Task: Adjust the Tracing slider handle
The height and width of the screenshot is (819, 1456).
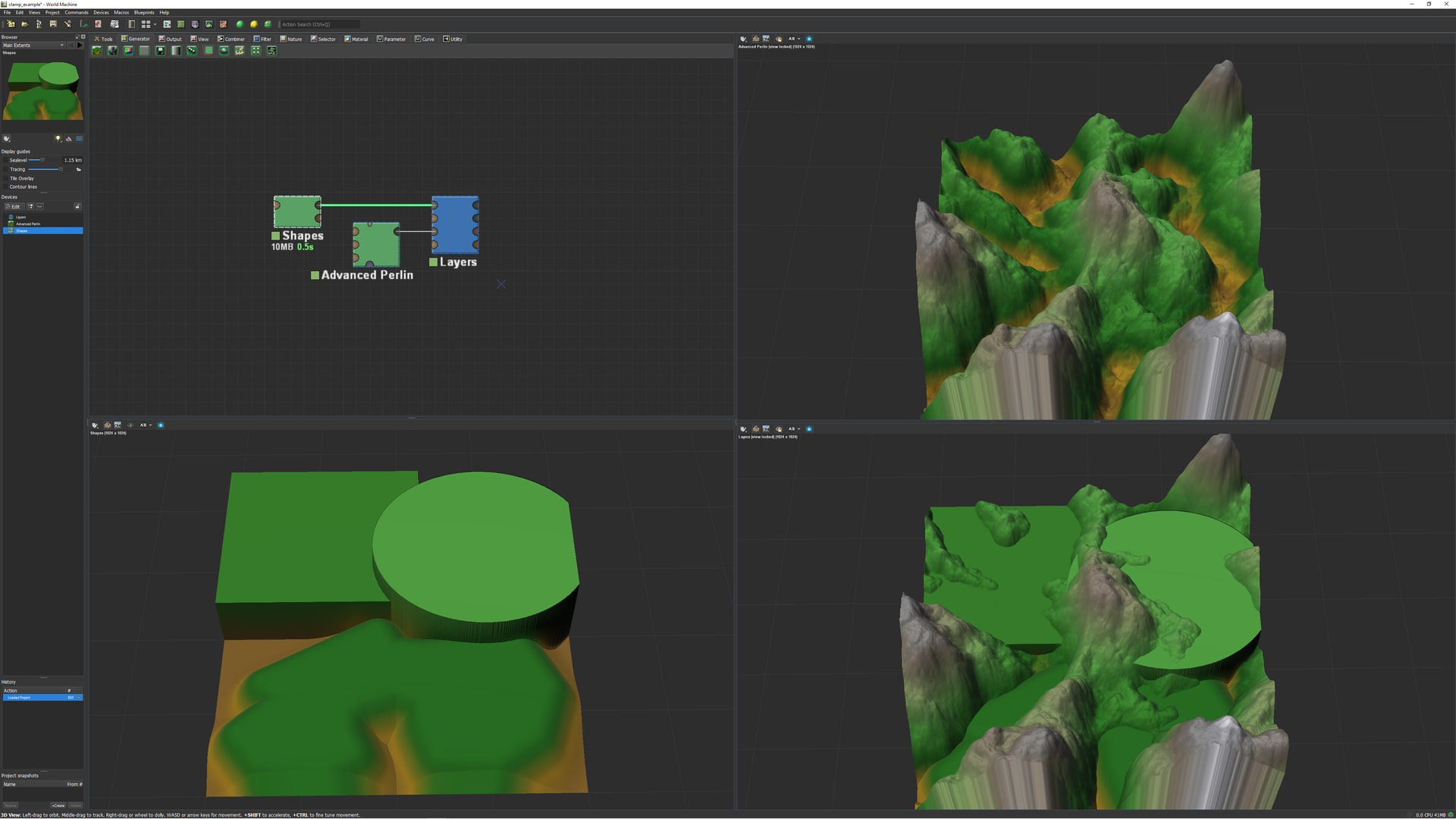Action: point(61,169)
